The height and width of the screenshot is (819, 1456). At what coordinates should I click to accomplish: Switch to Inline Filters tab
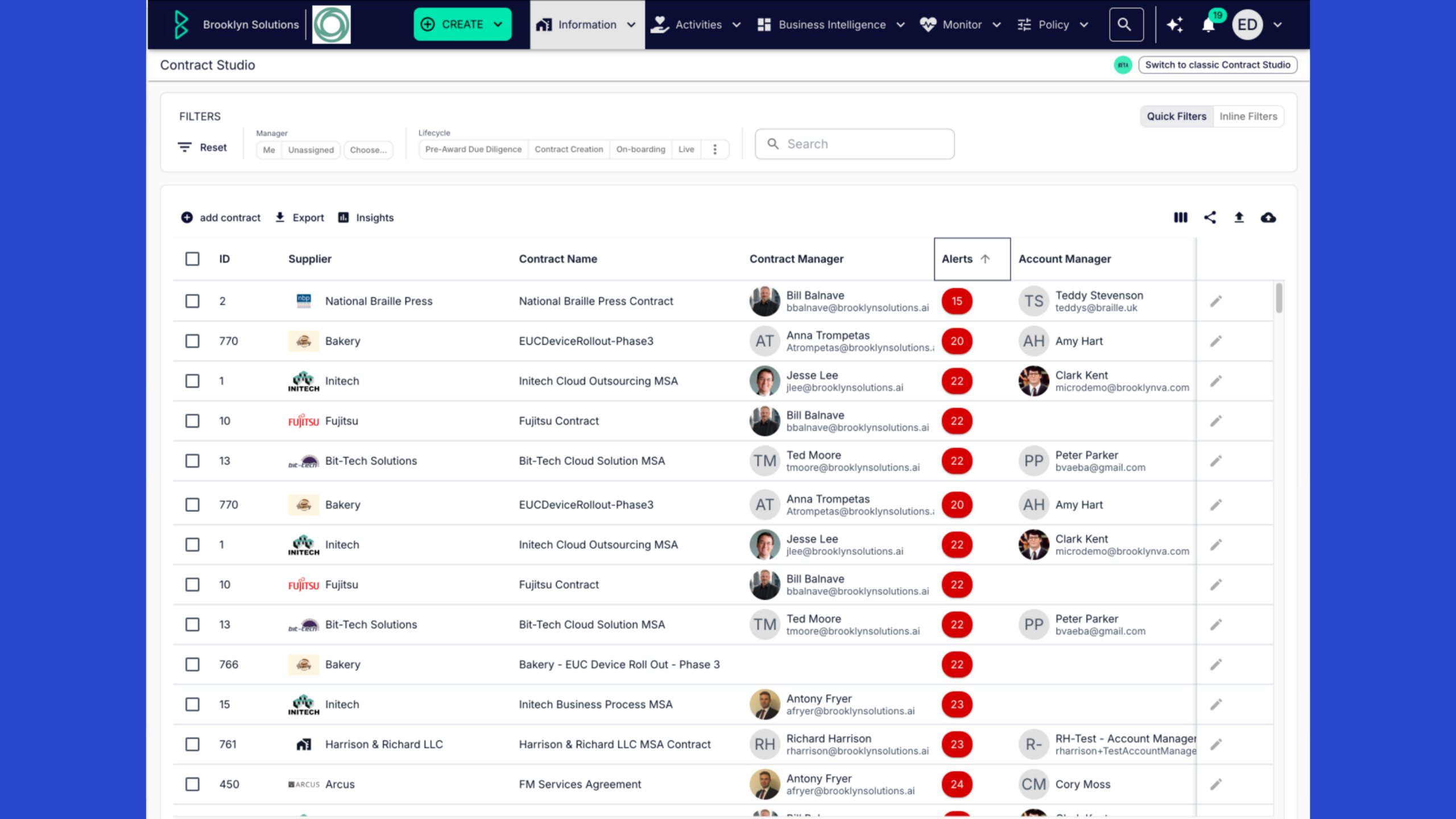(1248, 116)
